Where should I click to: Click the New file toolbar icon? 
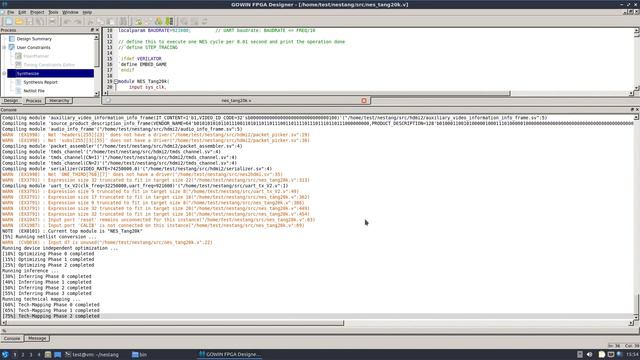pyautogui.click(x=9, y=21)
